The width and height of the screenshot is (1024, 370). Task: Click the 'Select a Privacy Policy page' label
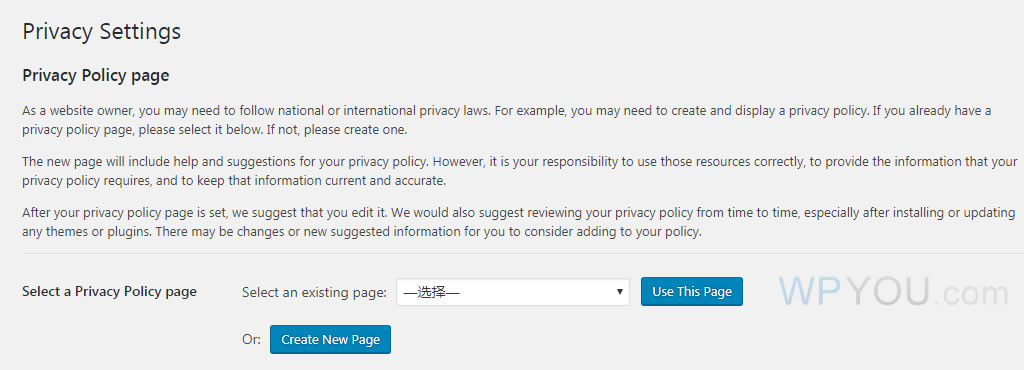[x=110, y=292]
